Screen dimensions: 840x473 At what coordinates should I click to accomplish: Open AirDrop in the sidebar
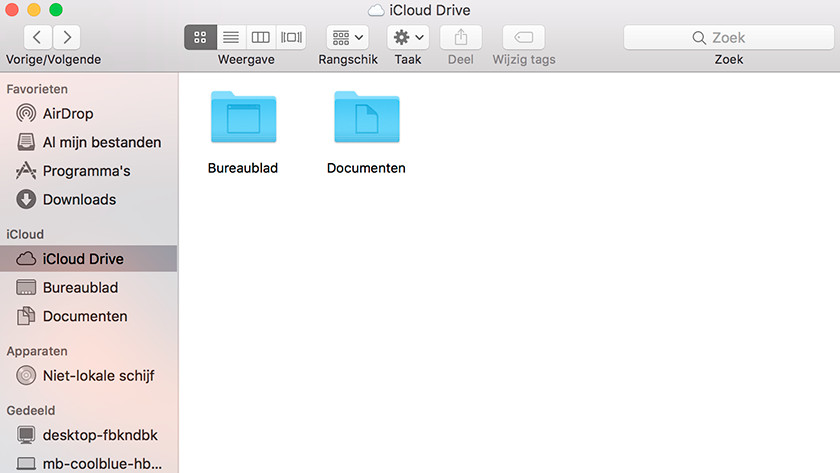click(88, 114)
